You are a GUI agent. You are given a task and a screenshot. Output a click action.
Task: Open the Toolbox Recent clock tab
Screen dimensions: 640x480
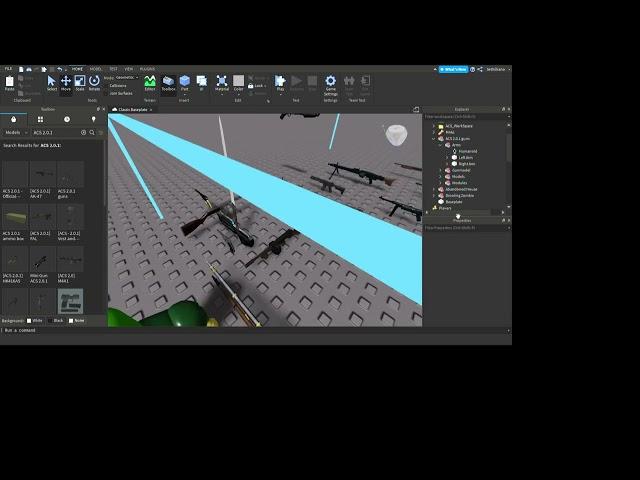pyautogui.click(x=67, y=119)
